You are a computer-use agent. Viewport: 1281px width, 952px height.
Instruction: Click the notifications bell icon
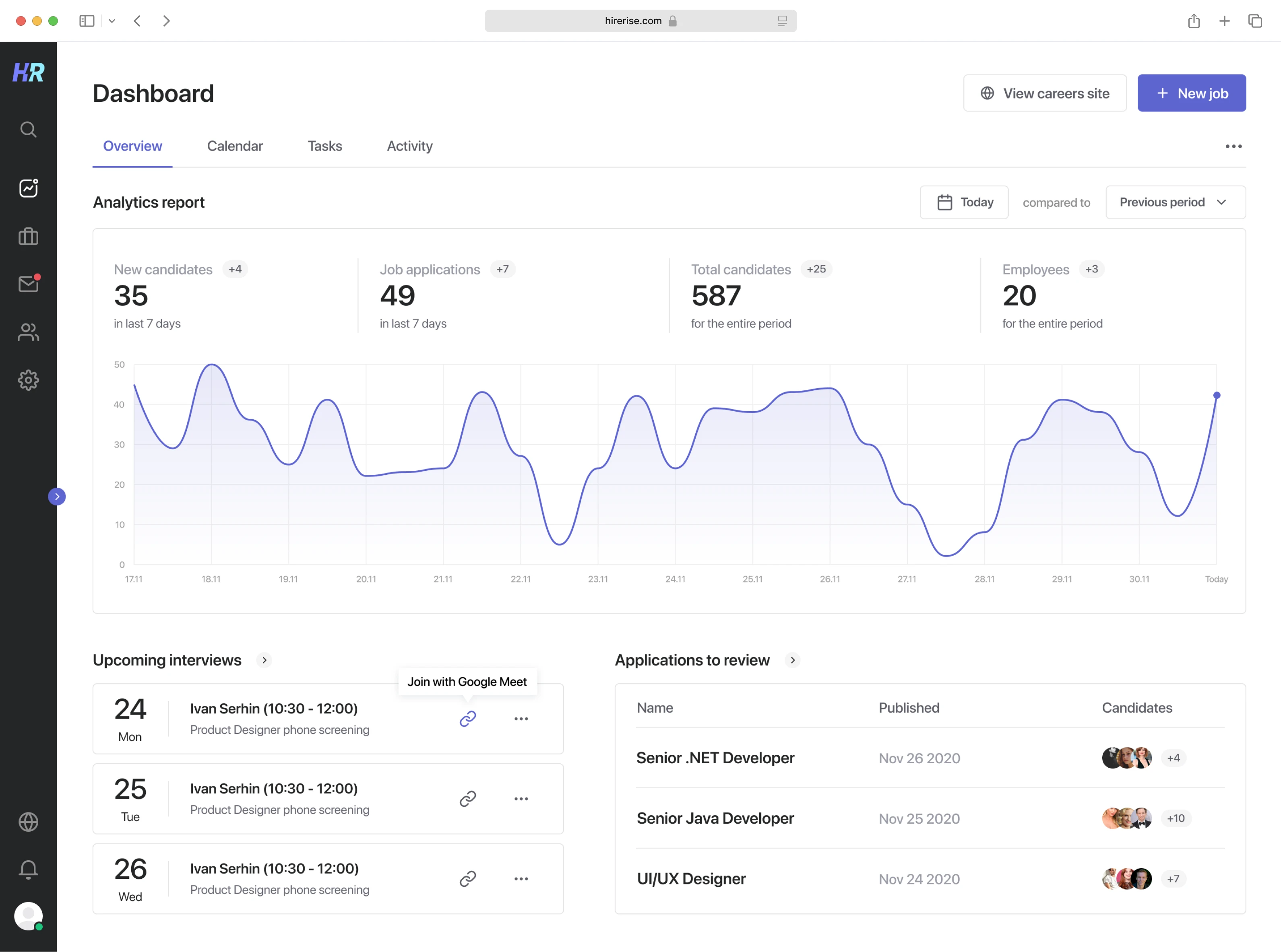(28, 869)
